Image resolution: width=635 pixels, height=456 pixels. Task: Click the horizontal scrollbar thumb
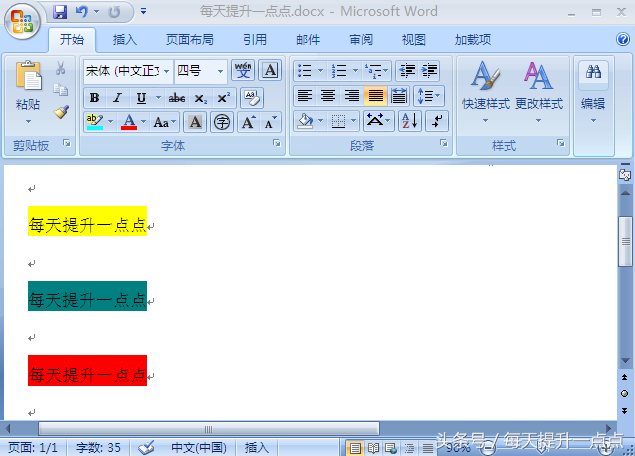(x=209, y=428)
